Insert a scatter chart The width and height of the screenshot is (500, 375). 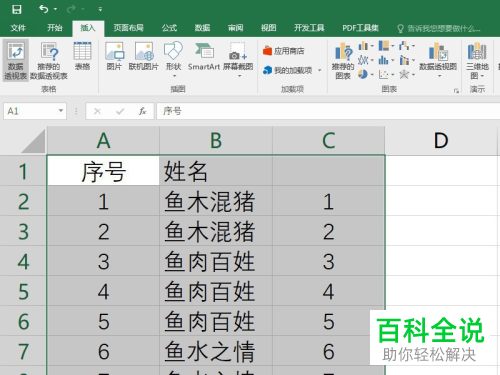(x=386, y=74)
